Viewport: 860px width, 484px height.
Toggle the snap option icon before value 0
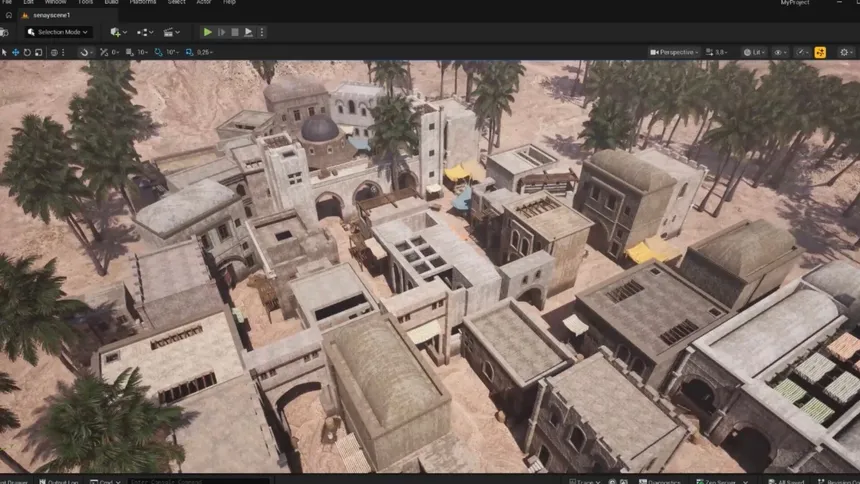pyautogui.click(x=104, y=52)
